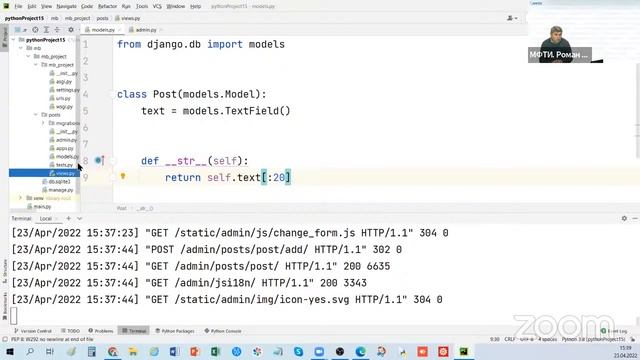The image size is (640, 360).
Task: Expand the migrations folder arrow
Action: pyautogui.click(x=43, y=123)
